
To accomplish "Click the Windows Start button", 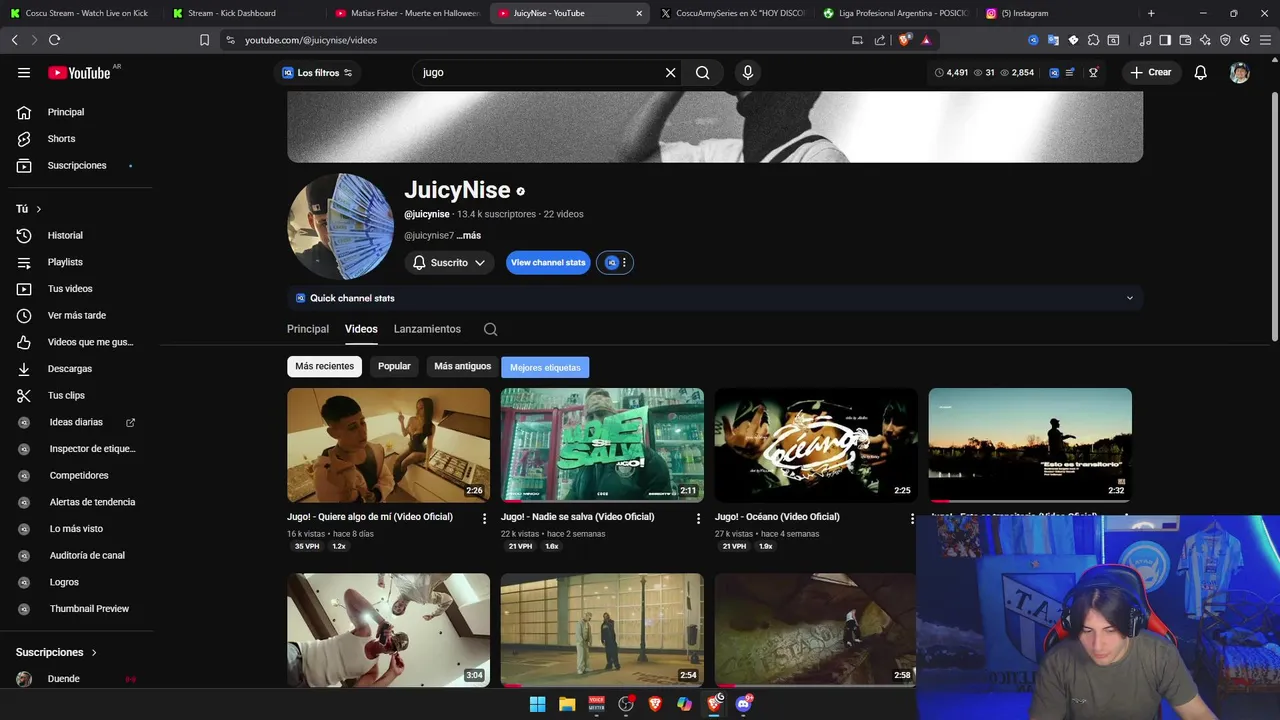I will (x=537, y=704).
